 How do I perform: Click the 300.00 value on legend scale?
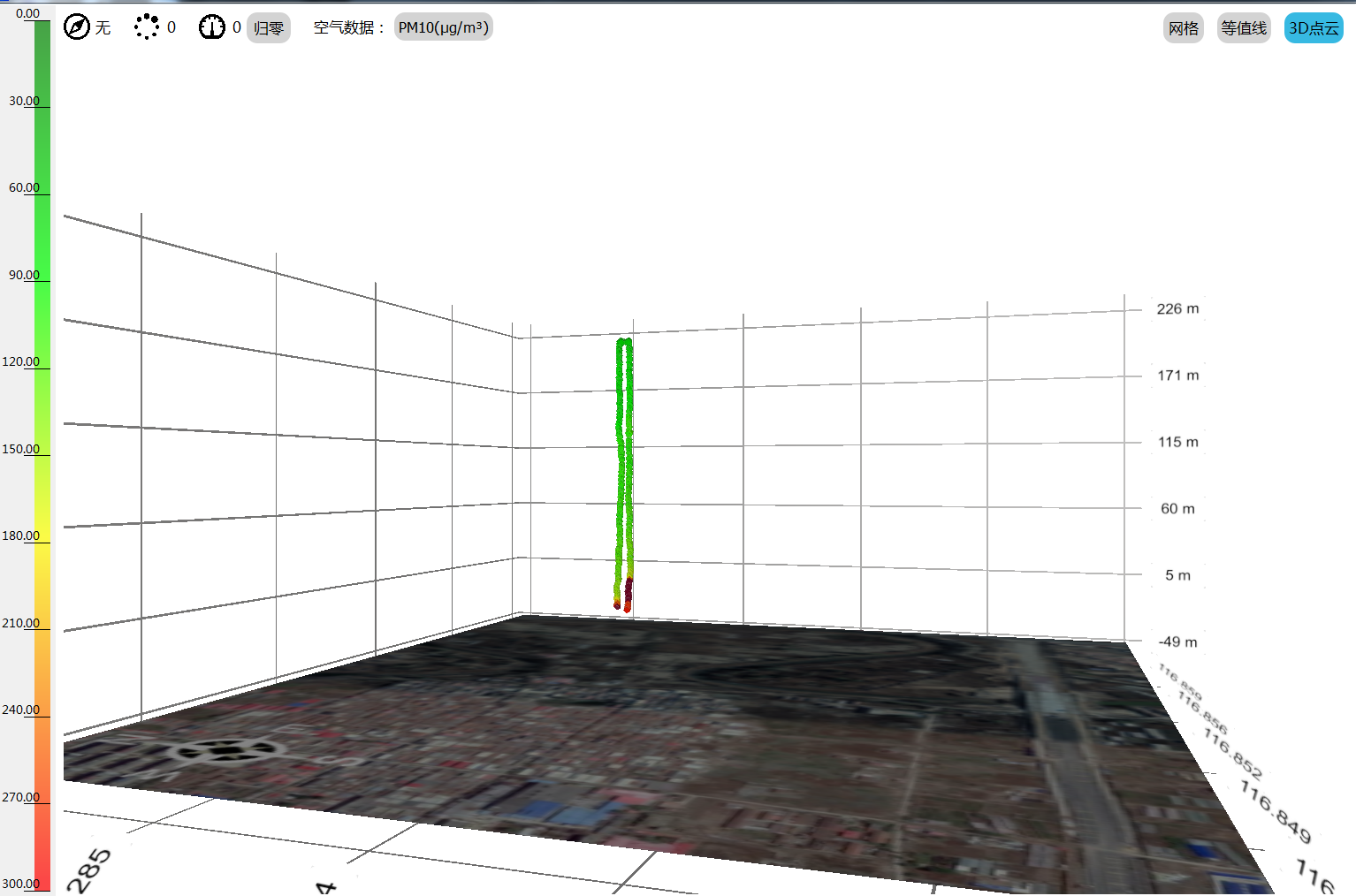click(x=21, y=884)
